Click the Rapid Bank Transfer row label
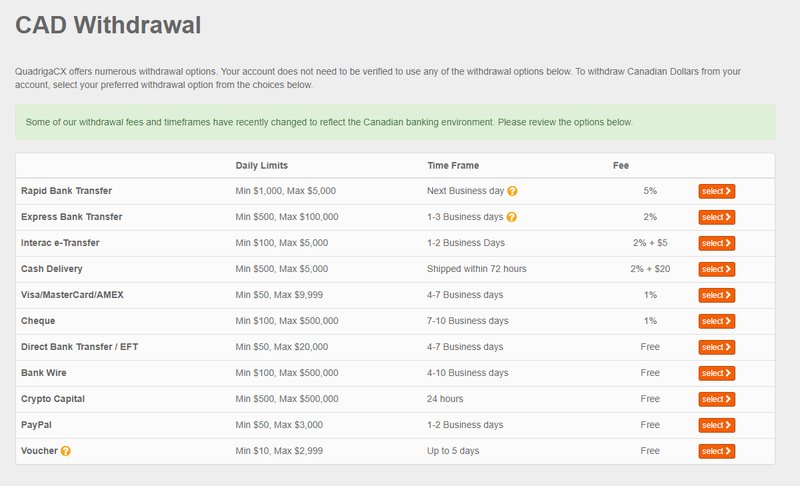This screenshot has width=800, height=486. click(66, 191)
